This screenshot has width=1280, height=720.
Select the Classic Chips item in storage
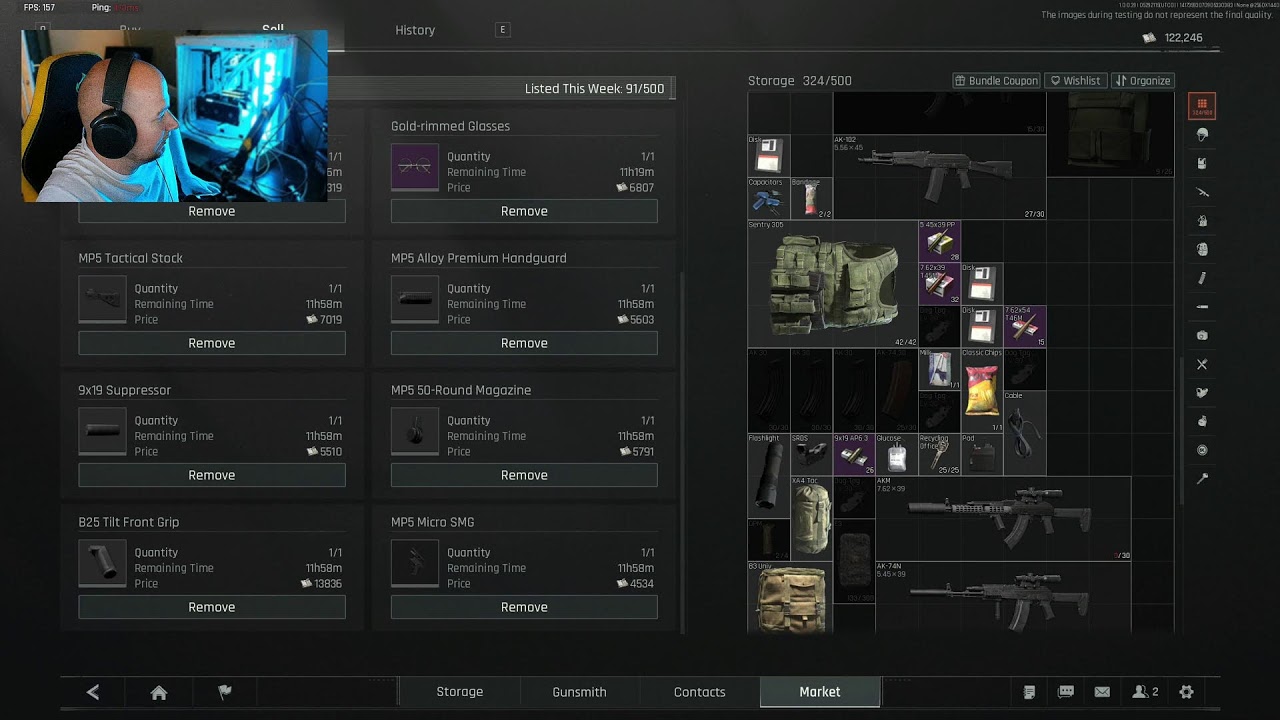982,390
